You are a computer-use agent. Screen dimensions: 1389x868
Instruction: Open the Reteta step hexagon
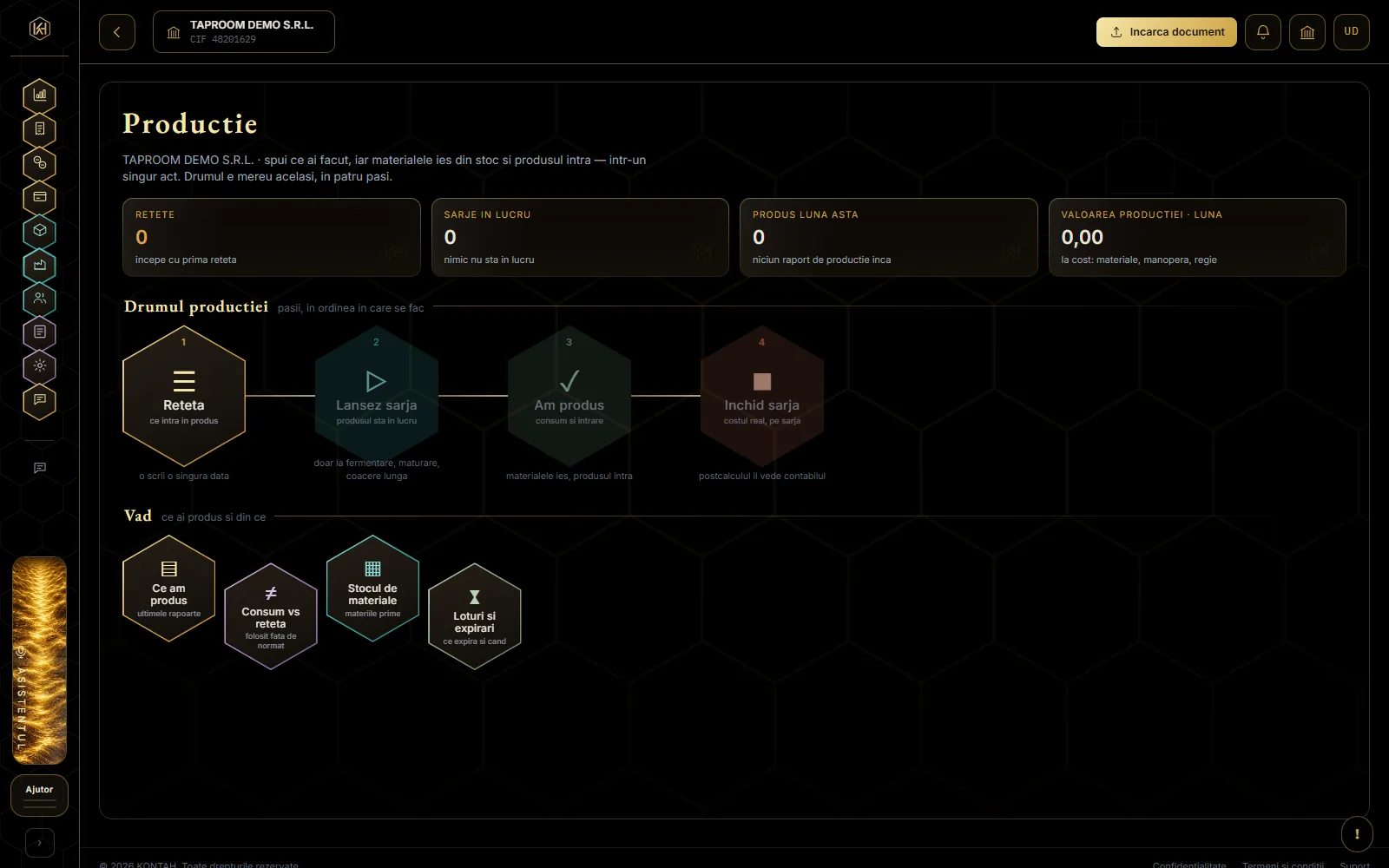click(x=184, y=396)
